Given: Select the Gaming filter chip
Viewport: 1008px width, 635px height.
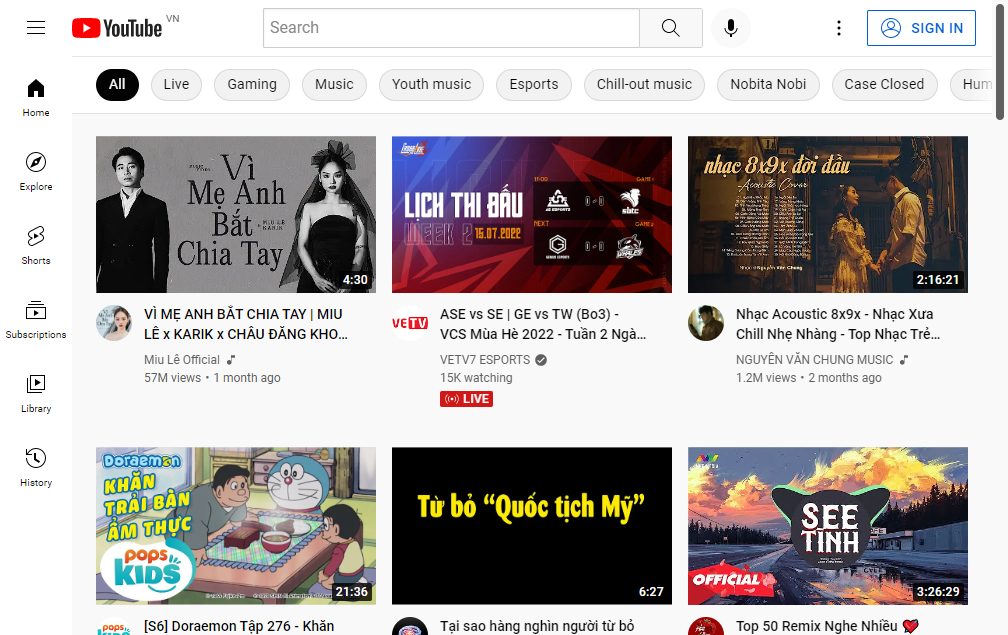Looking at the screenshot, I should coord(252,84).
